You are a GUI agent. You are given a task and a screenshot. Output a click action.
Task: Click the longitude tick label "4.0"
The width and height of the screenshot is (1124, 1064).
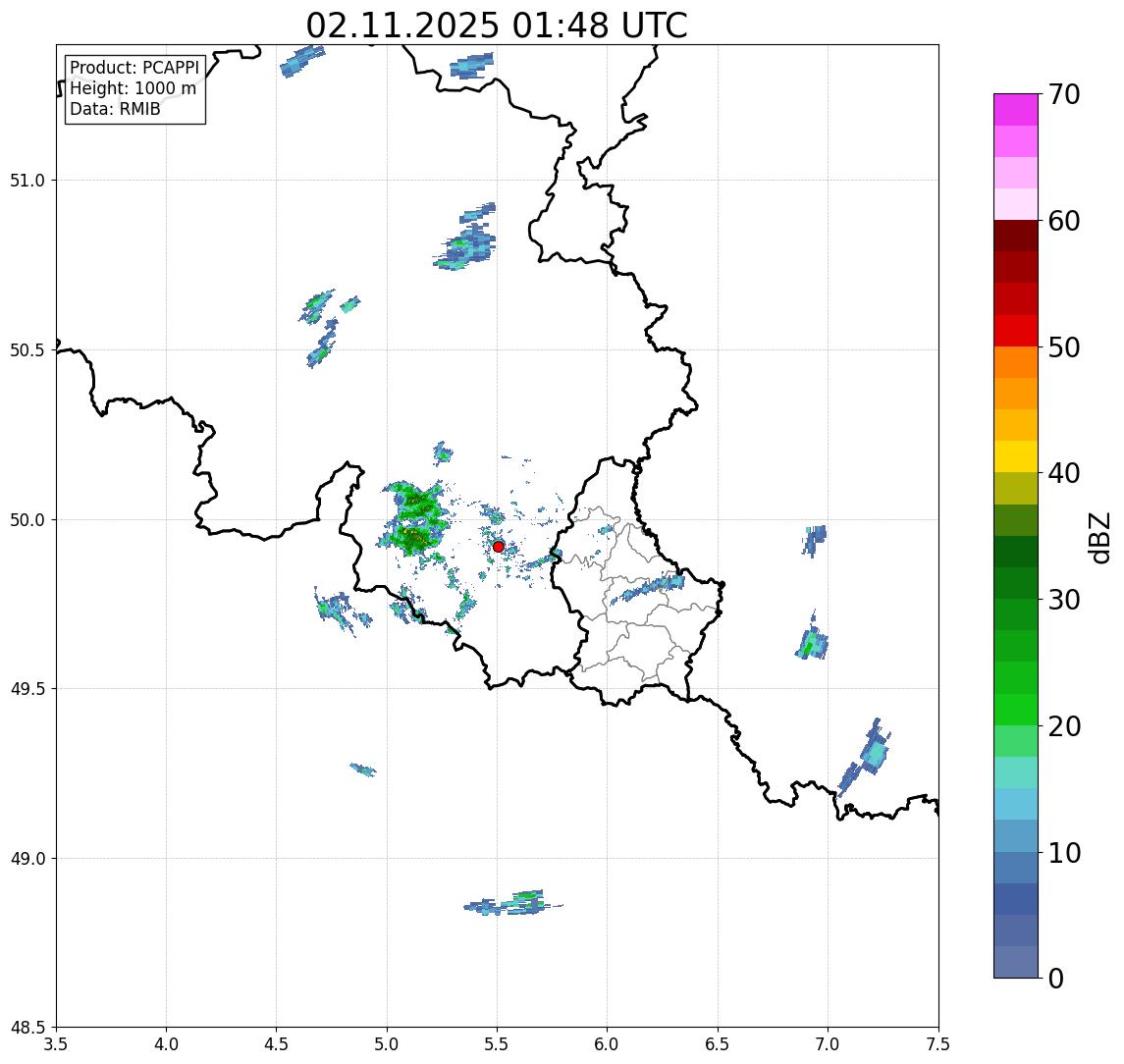(166, 1044)
